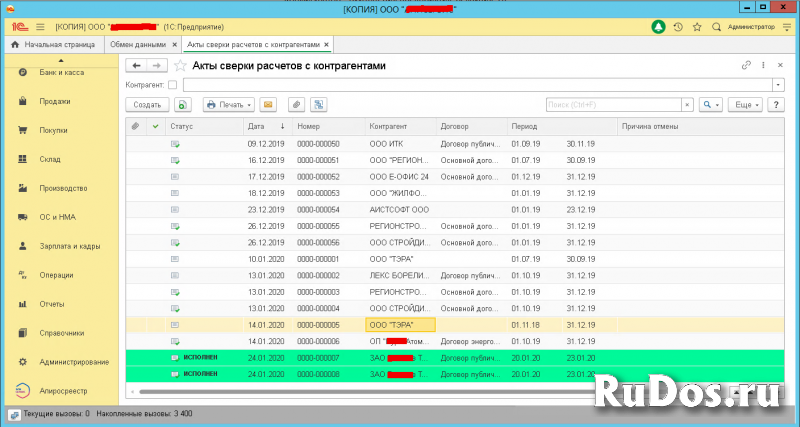Click the envelope send-by-email toolbar icon
The image size is (800, 427).
pos(268,104)
